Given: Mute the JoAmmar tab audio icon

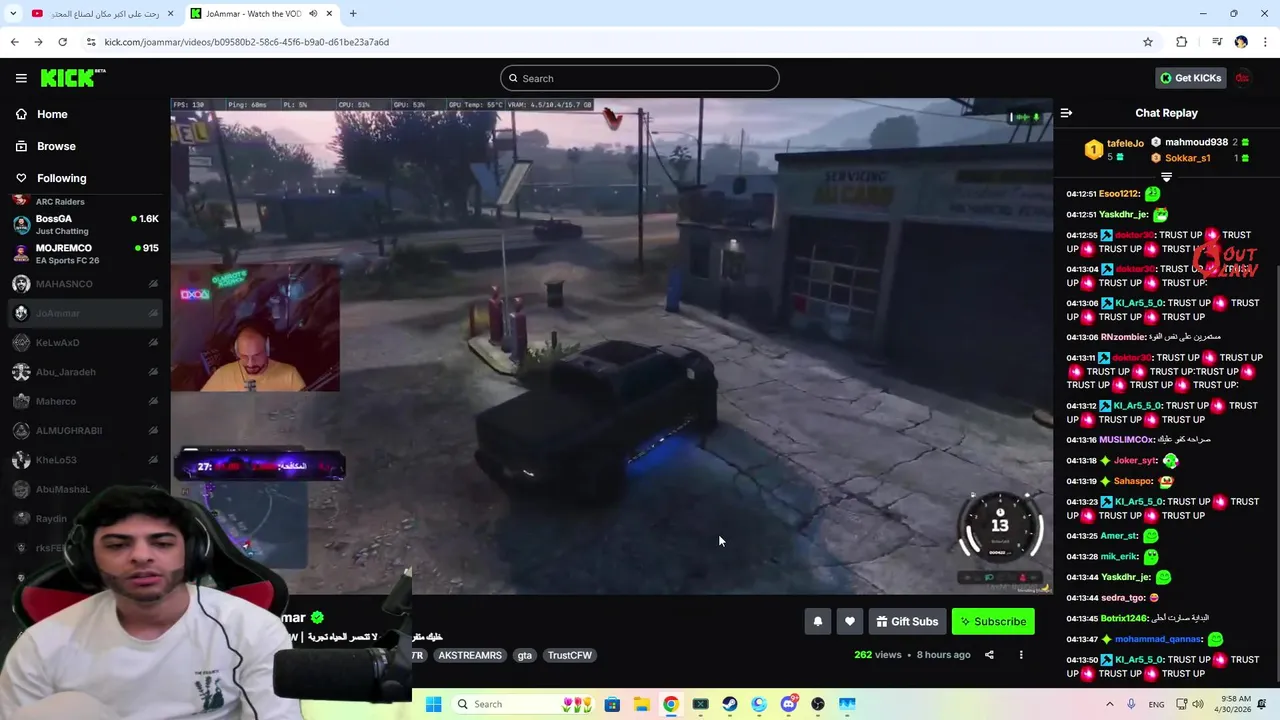Looking at the screenshot, I should pos(313,14).
